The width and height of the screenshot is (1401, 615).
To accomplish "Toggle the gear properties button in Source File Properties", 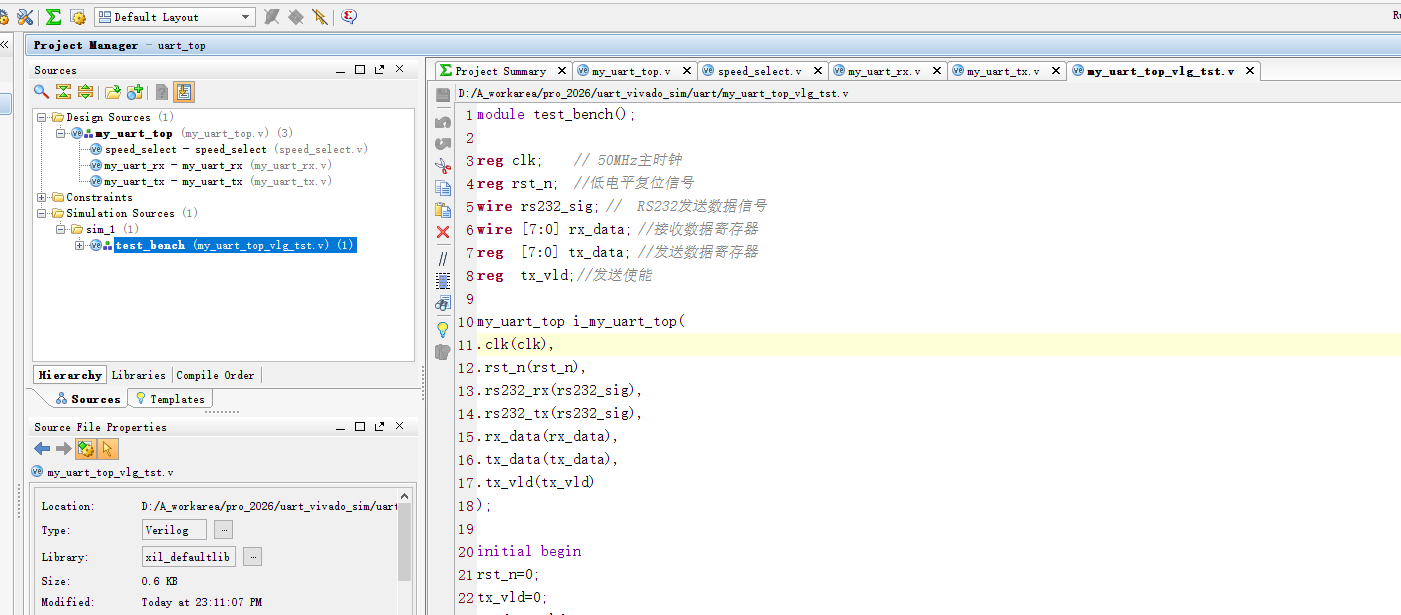I will pos(86,449).
